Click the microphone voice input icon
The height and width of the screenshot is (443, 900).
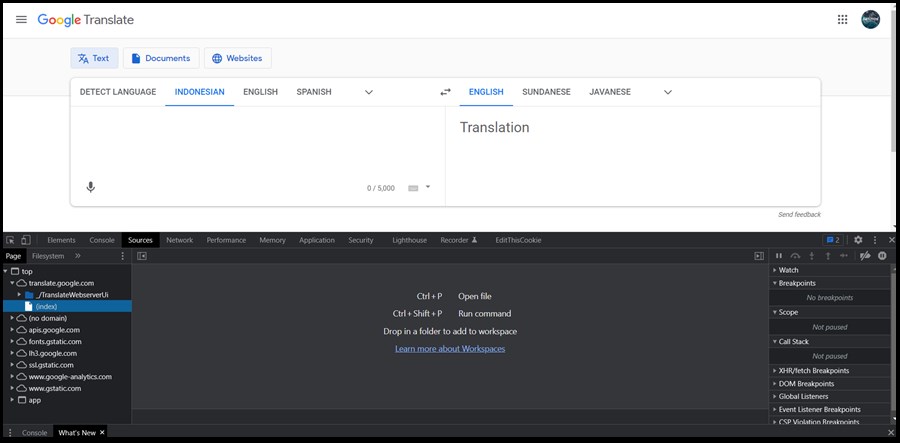click(90, 187)
